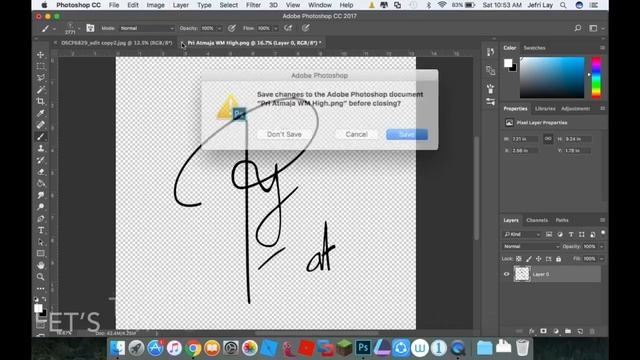Select the Crop tool
Viewport: 640px width, 360px height.
pos(40,101)
